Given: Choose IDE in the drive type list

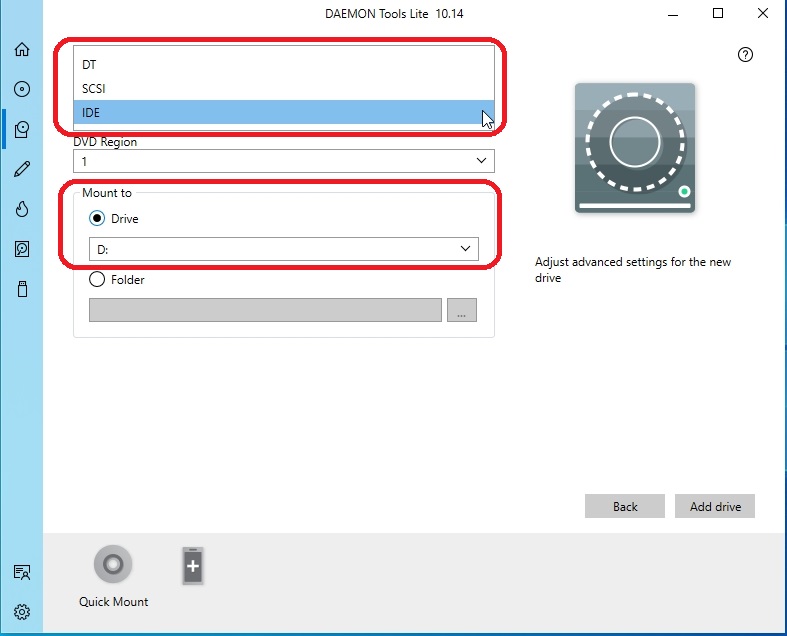Looking at the screenshot, I should [x=284, y=112].
